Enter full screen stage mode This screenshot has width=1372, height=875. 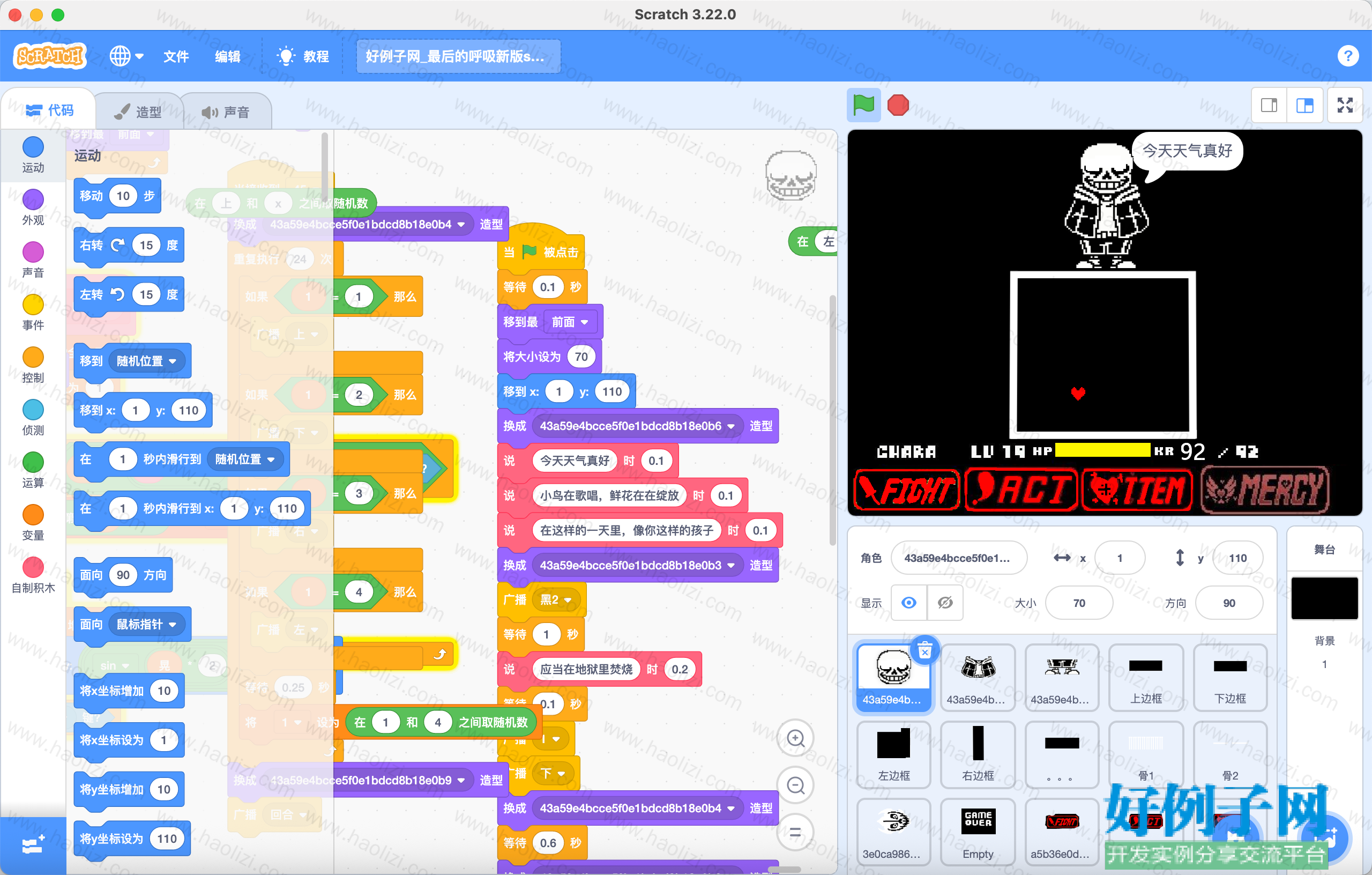tap(1345, 105)
